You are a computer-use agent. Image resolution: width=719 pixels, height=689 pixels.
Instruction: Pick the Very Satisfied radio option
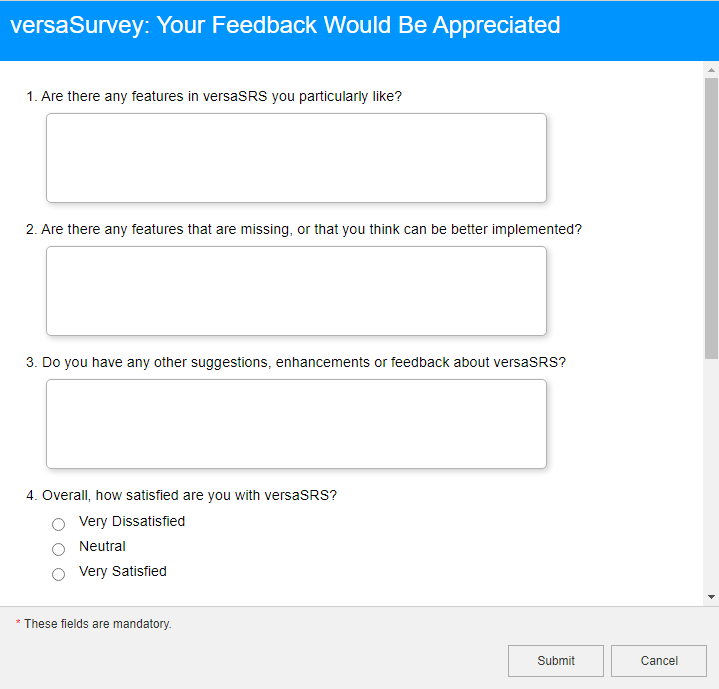[59, 574]
